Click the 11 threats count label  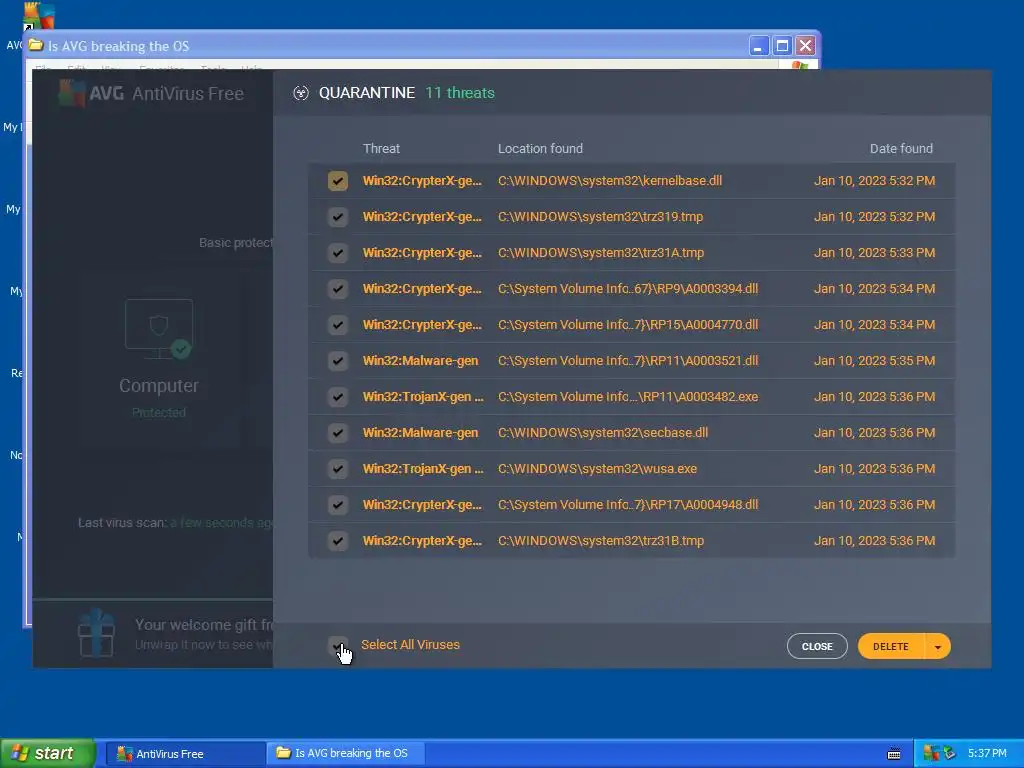pyautogui.click(x=460, y=93)
